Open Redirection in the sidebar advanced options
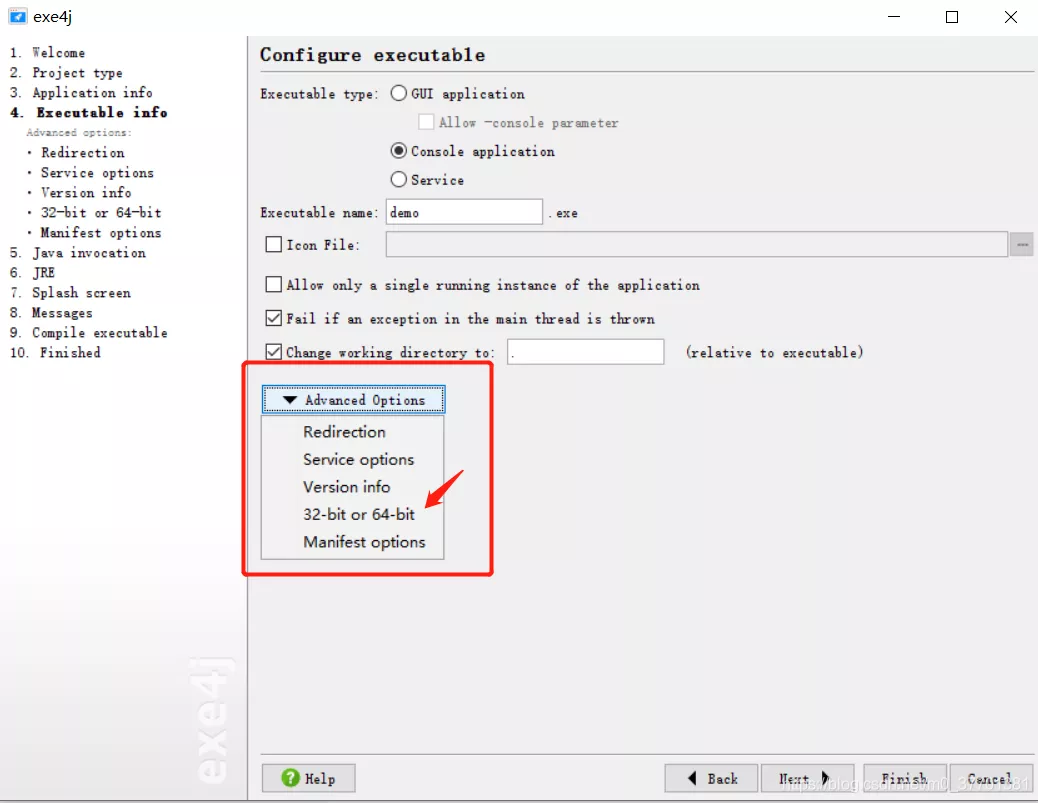 (x=83, y=152)
